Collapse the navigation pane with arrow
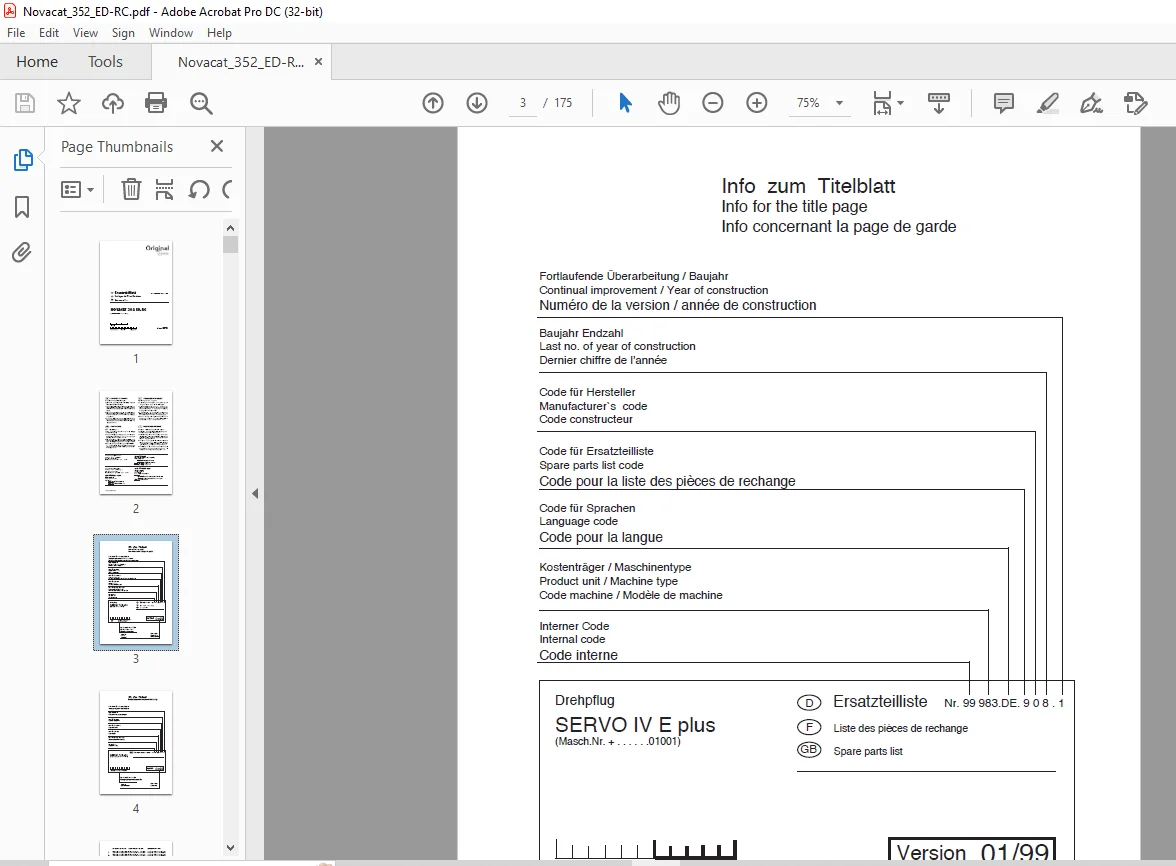 [x=255, y=493]
